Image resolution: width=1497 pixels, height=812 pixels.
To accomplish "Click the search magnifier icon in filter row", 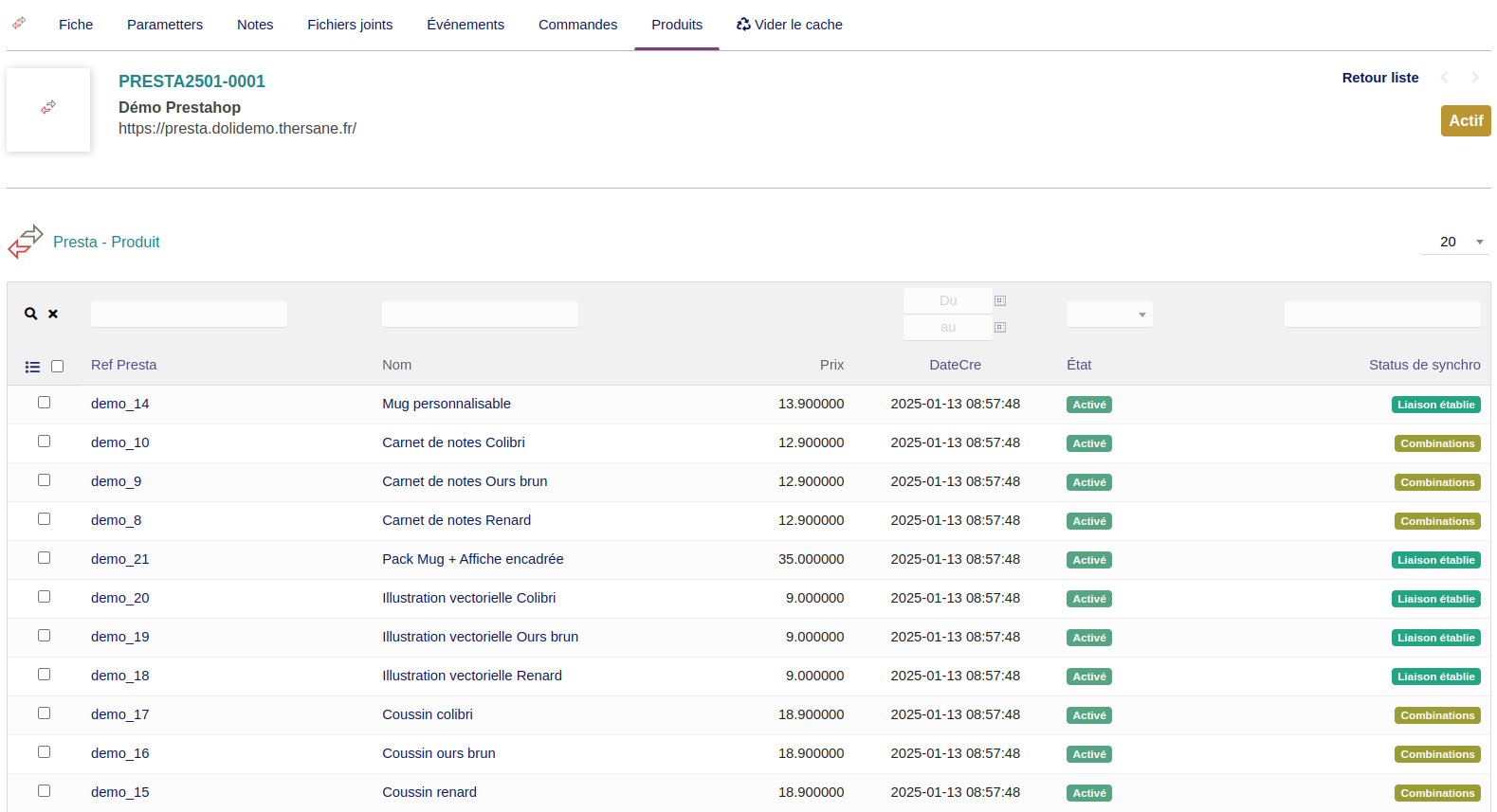I will pyautogui.click(x=31, y=314).
